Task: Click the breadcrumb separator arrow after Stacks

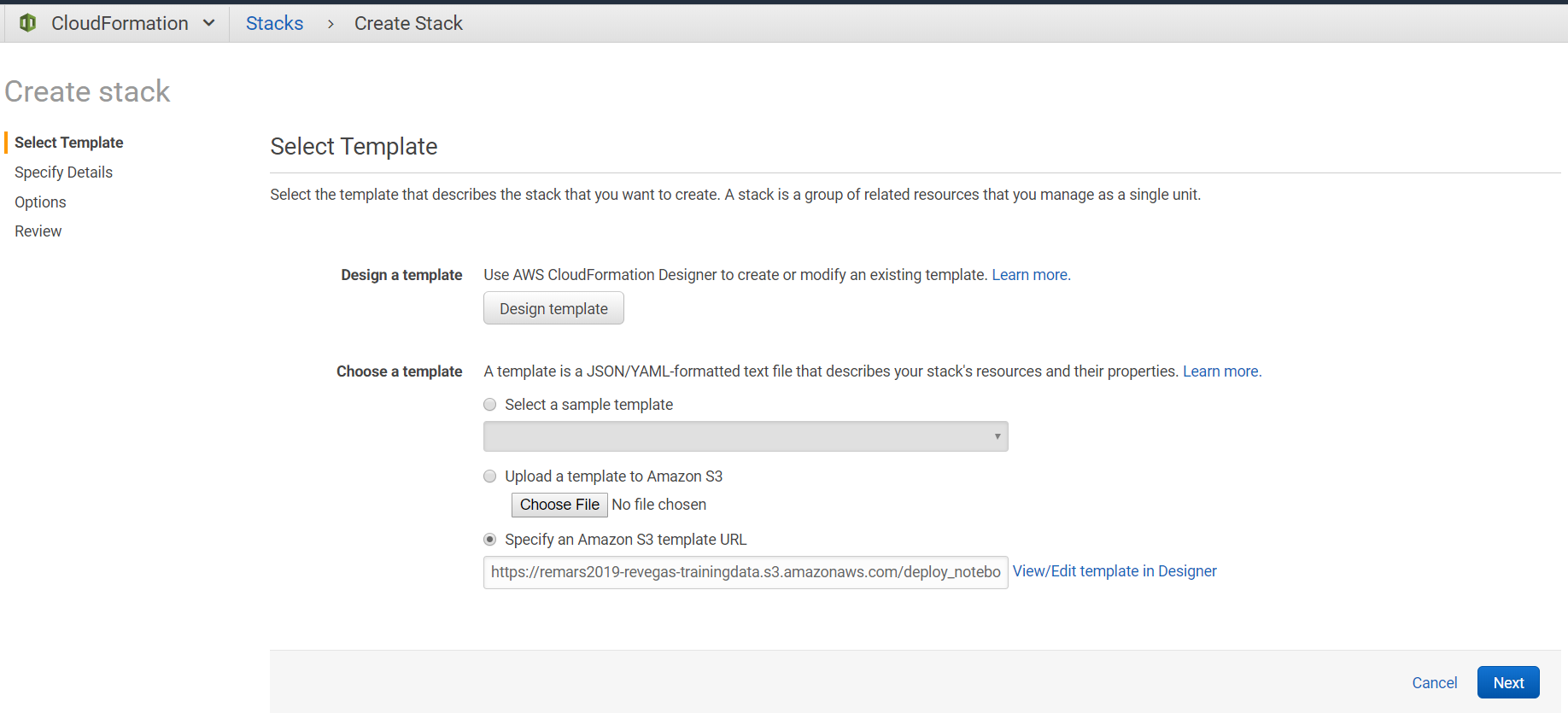Action: click(x=331, y=24)
